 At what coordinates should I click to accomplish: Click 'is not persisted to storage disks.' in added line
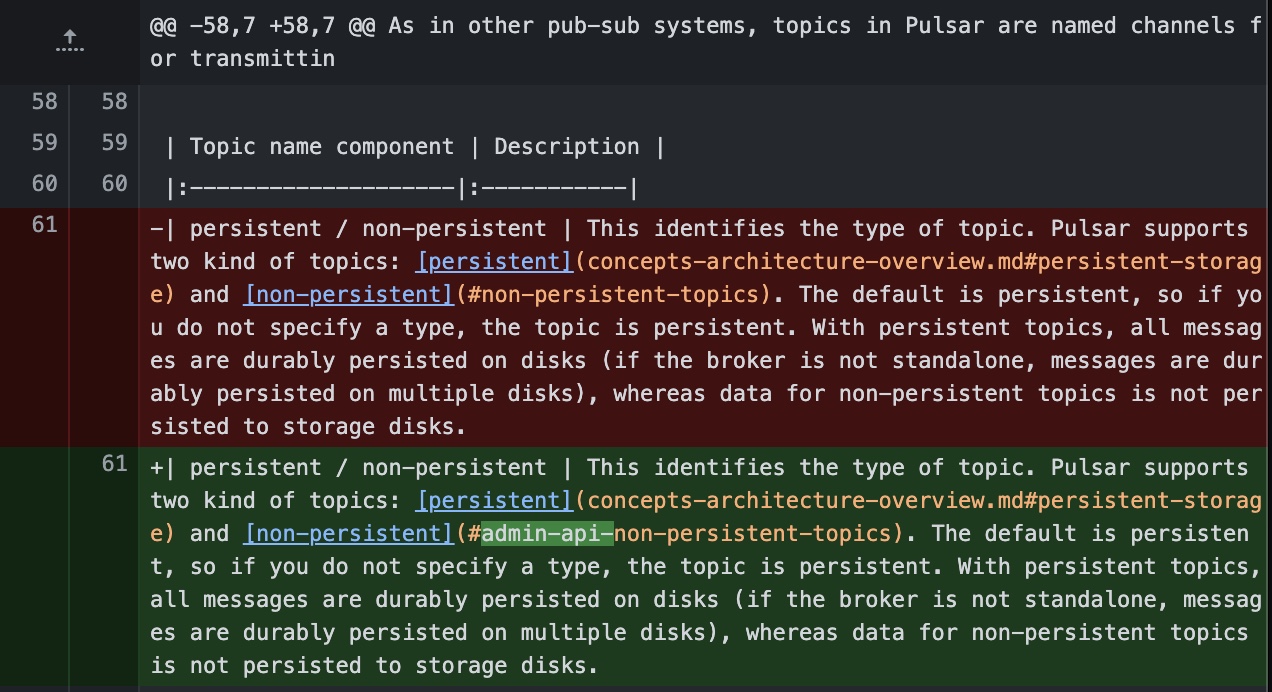[x=375, y=665]
